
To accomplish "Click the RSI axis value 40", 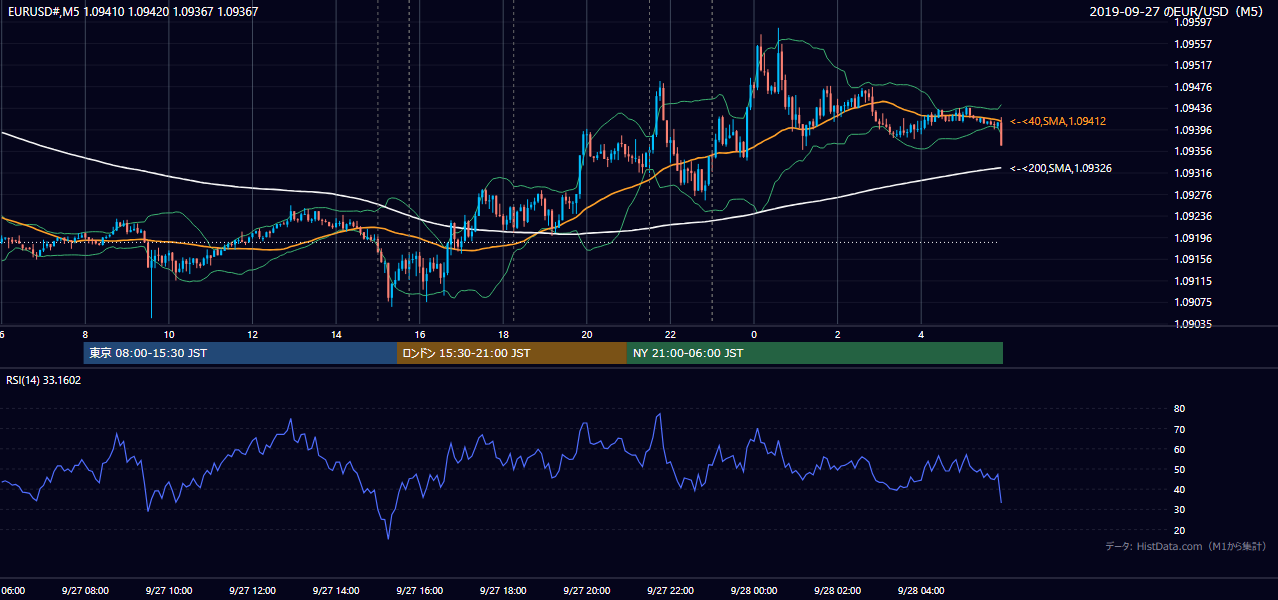I will (x=1179, y=489).
